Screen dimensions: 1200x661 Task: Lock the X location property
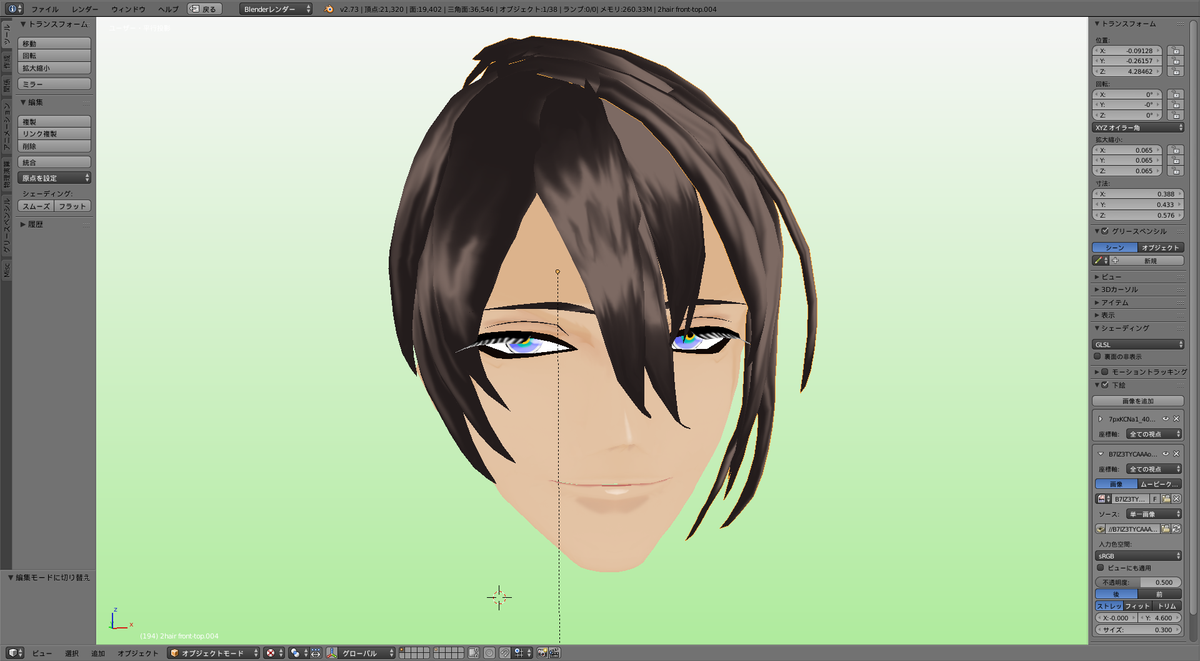tap(1177, 50)
